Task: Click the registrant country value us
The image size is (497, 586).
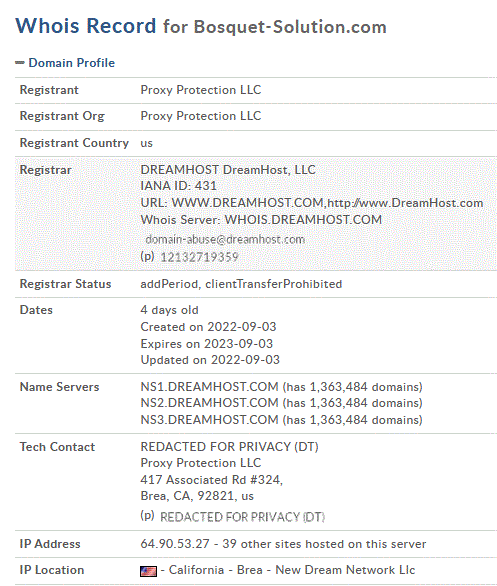Action: point(146,143)
